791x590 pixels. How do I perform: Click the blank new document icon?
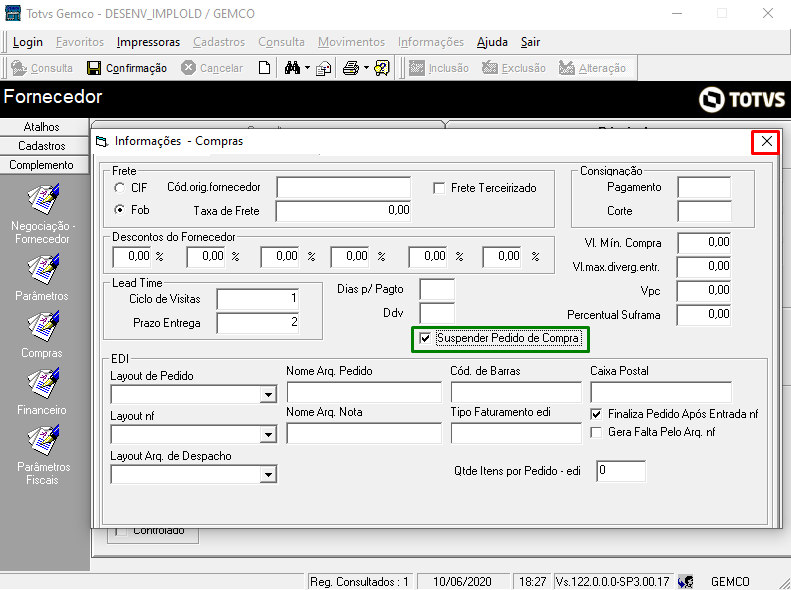[264, 68]
